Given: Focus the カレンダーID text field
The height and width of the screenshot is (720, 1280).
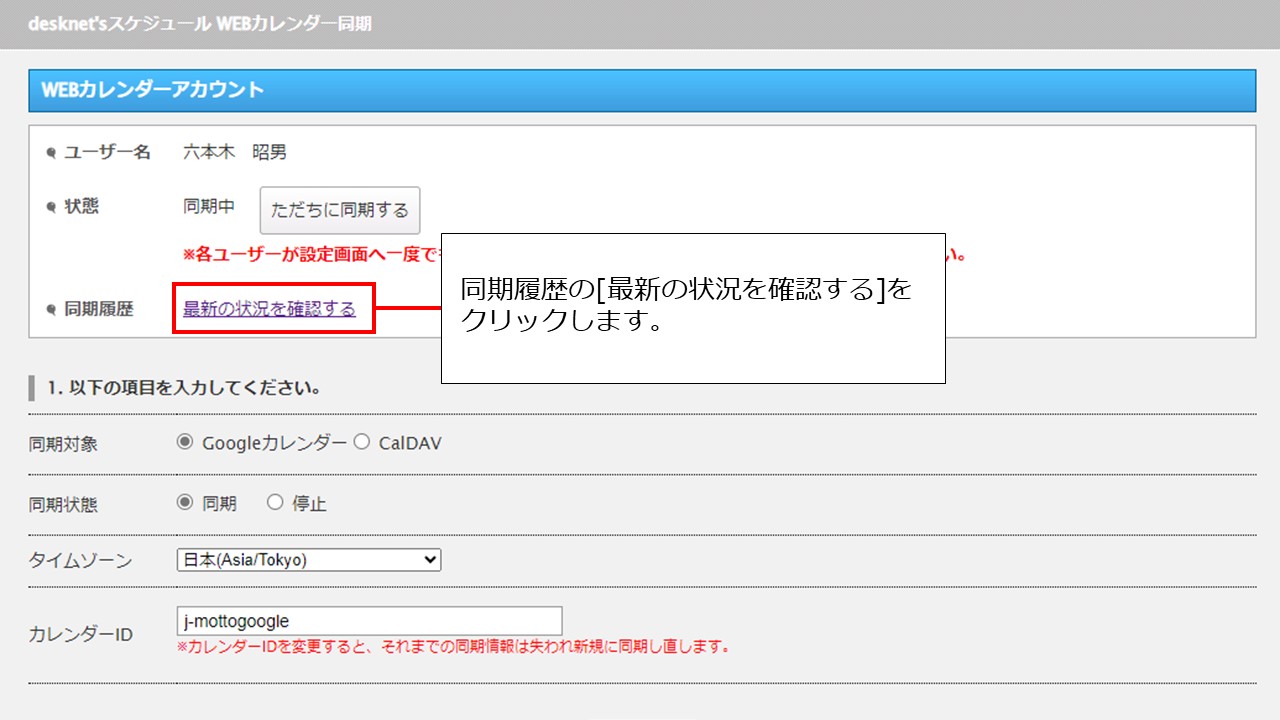Looking at the screenshot, I should pyautogui.click(x=369, y=621).
